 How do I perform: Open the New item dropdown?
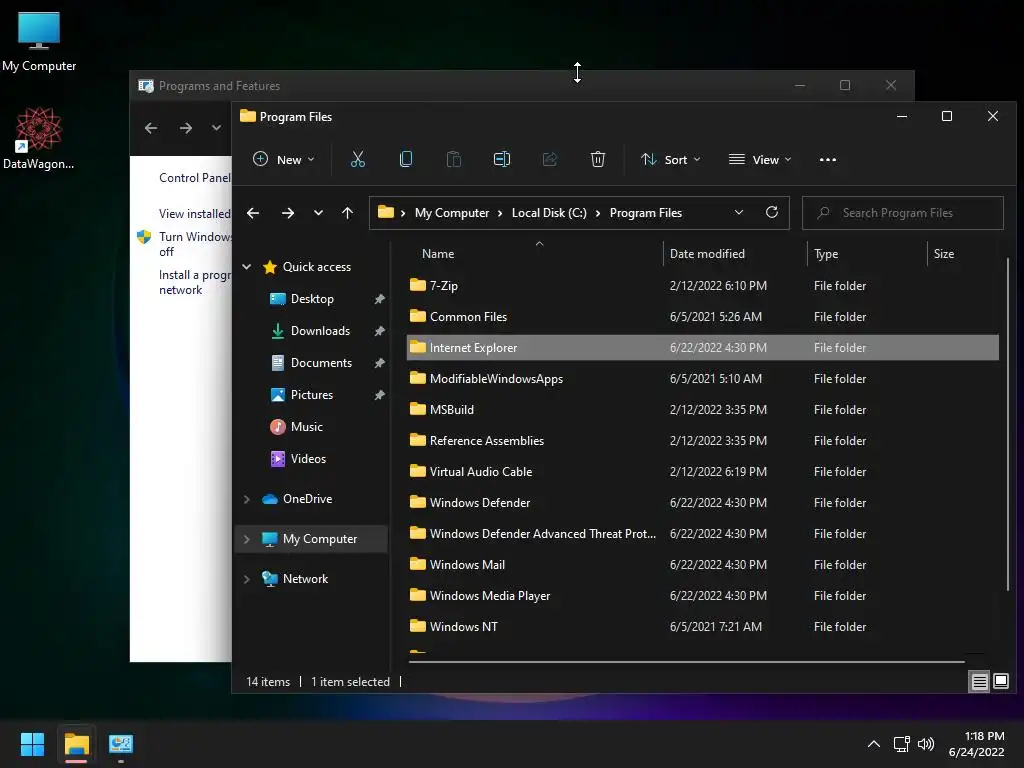pyautogui.click(x=283, y=159)
